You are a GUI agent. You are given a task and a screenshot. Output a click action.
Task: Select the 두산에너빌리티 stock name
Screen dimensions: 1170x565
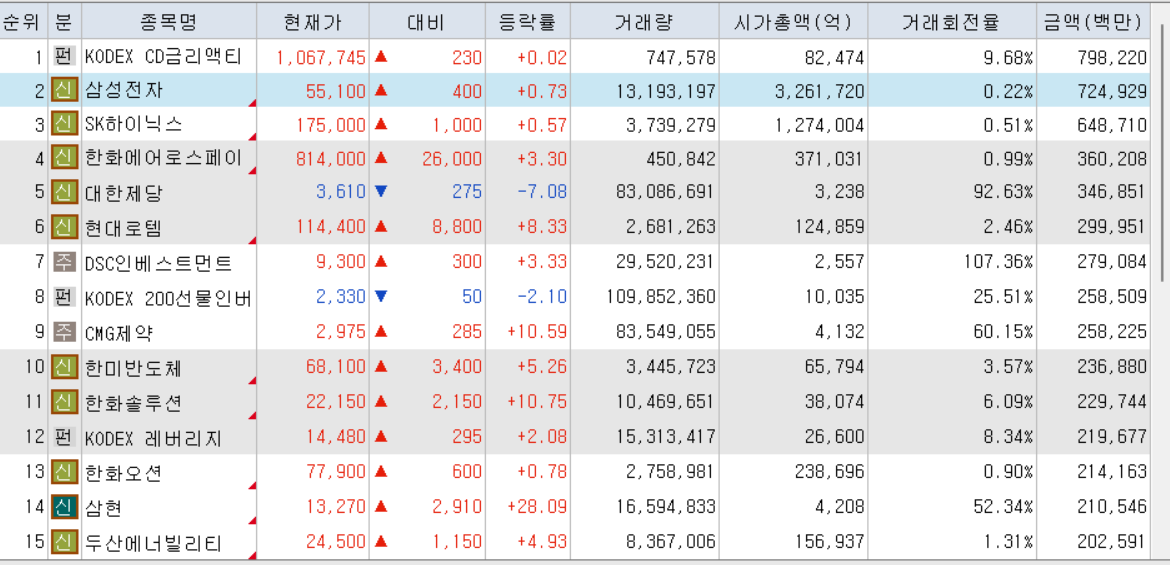point(153,542)
